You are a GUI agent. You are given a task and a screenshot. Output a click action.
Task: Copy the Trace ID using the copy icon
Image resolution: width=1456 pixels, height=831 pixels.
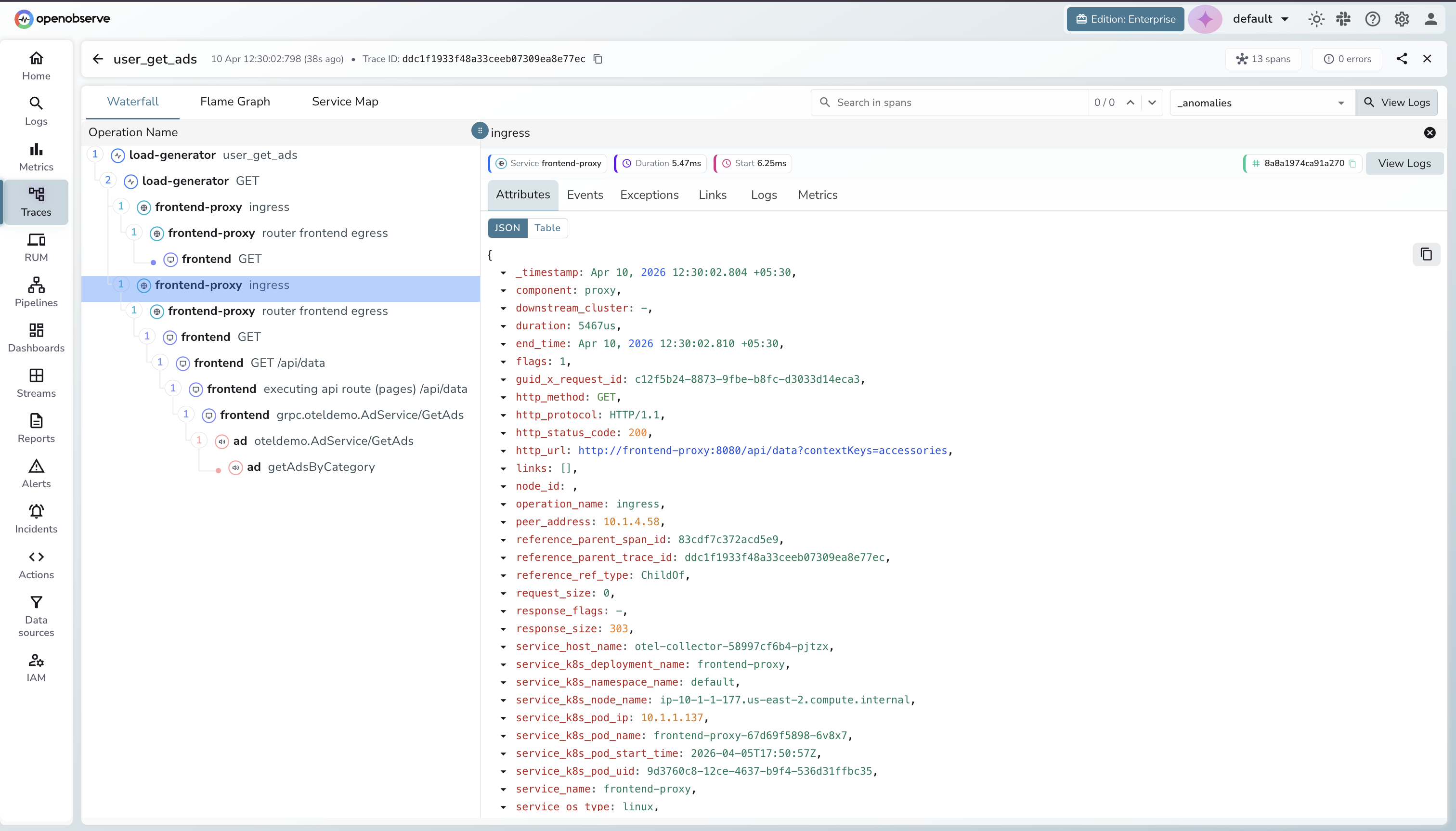point(597,59)
